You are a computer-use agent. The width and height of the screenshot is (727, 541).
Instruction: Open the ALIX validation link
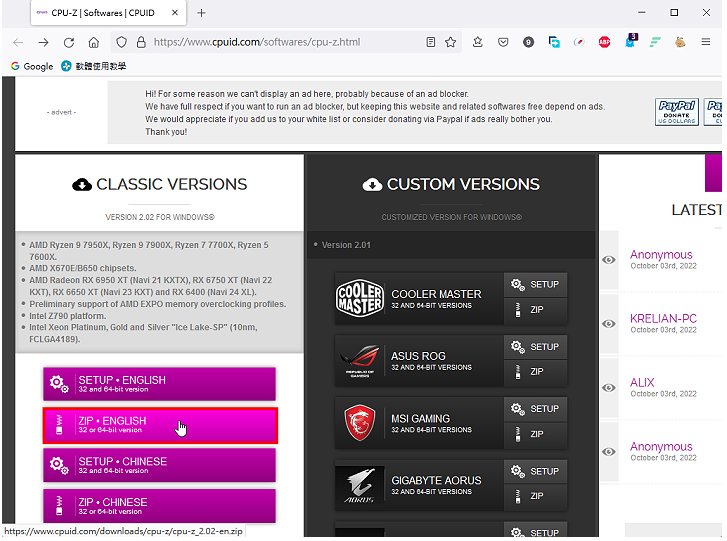click(x=642, y=383)
